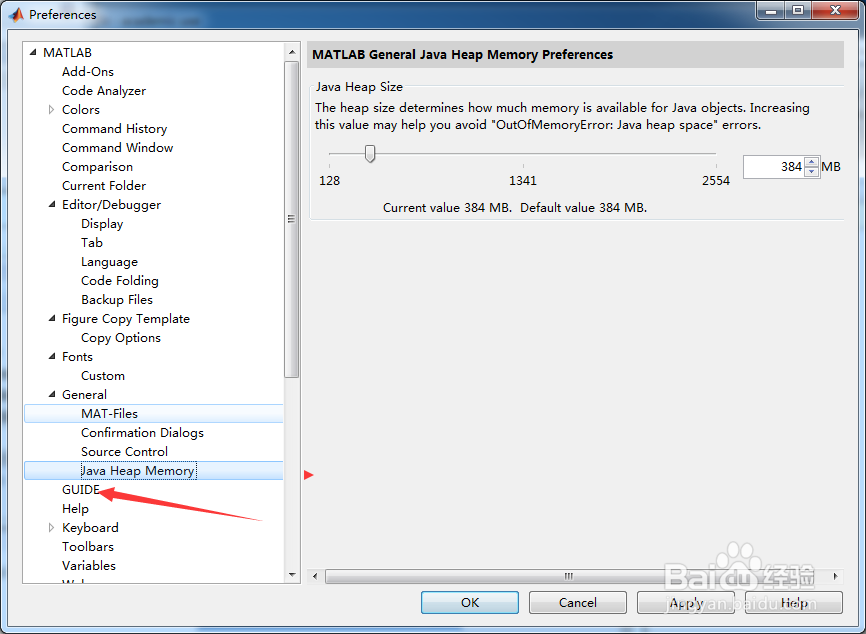
Task: Click the right panel horizontal scrollbar thumb
Action: 569,576
